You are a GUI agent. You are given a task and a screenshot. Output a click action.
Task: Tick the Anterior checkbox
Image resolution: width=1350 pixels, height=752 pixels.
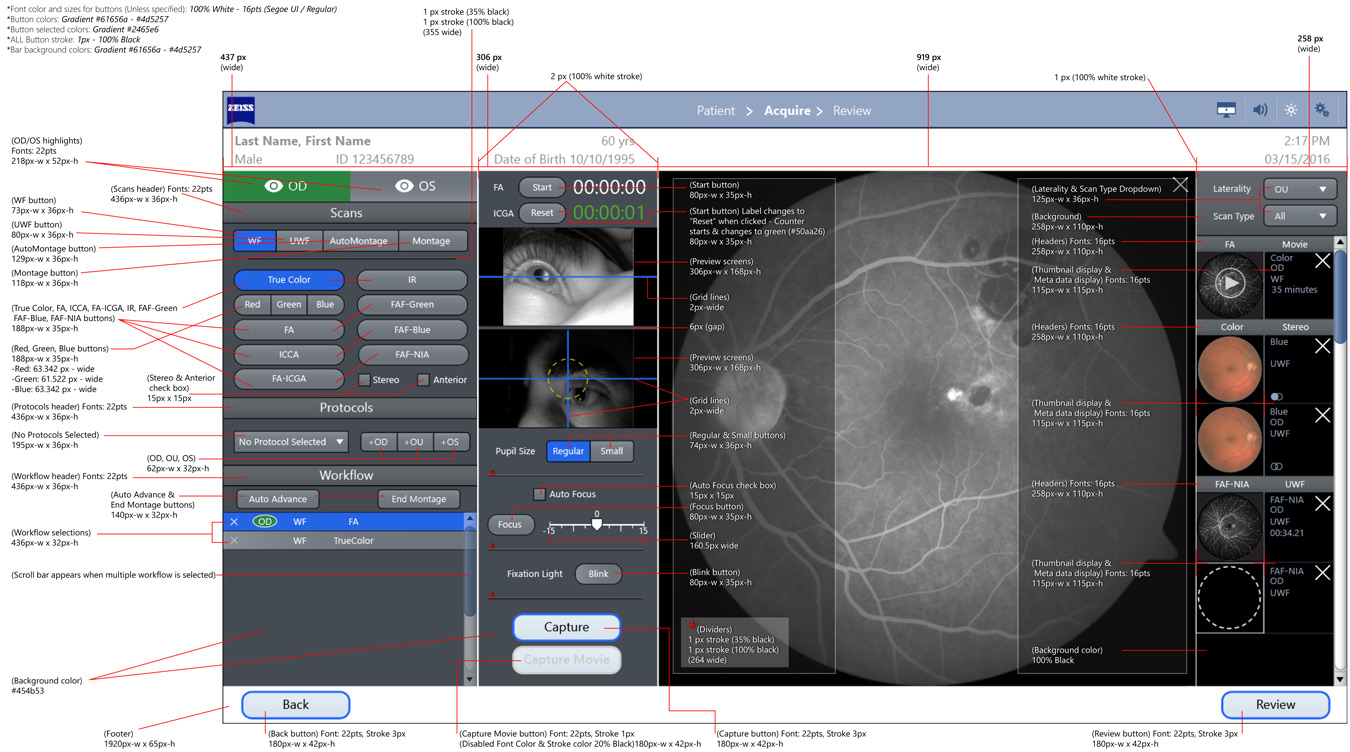(423, 380)
